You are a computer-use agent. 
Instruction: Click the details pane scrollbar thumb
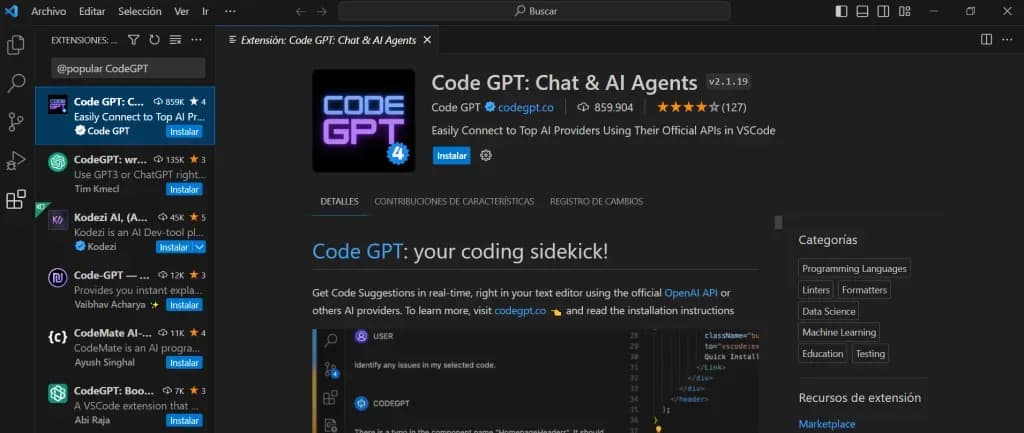[778, 223]
